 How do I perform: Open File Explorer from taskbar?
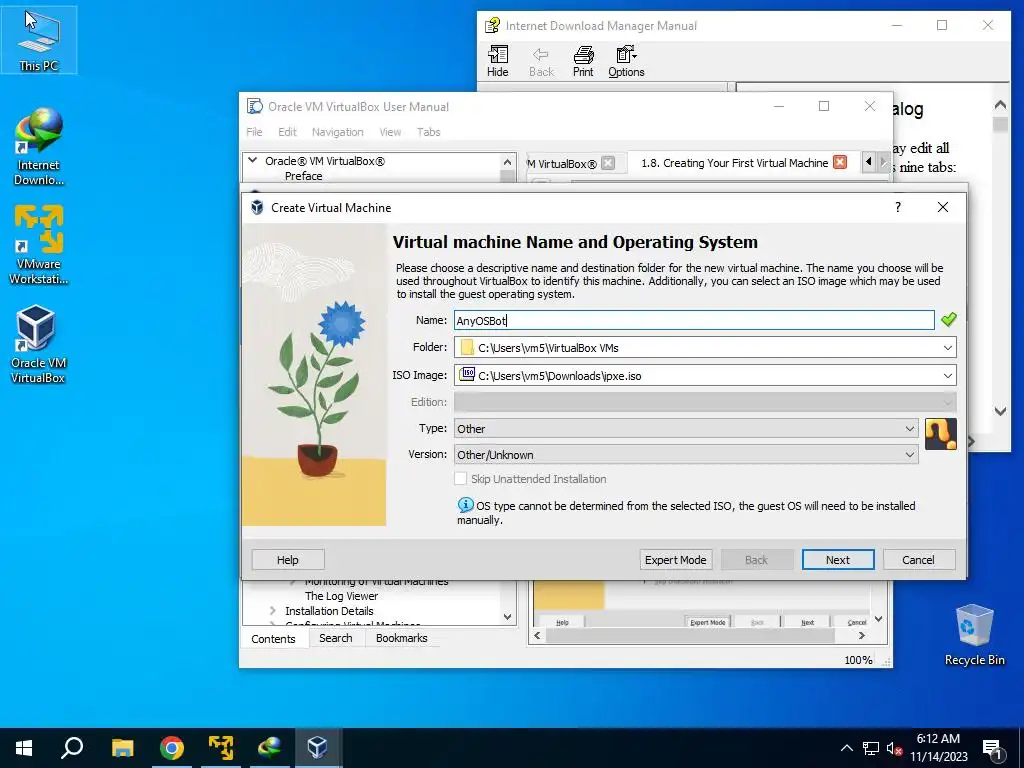(x=122, y=748)
